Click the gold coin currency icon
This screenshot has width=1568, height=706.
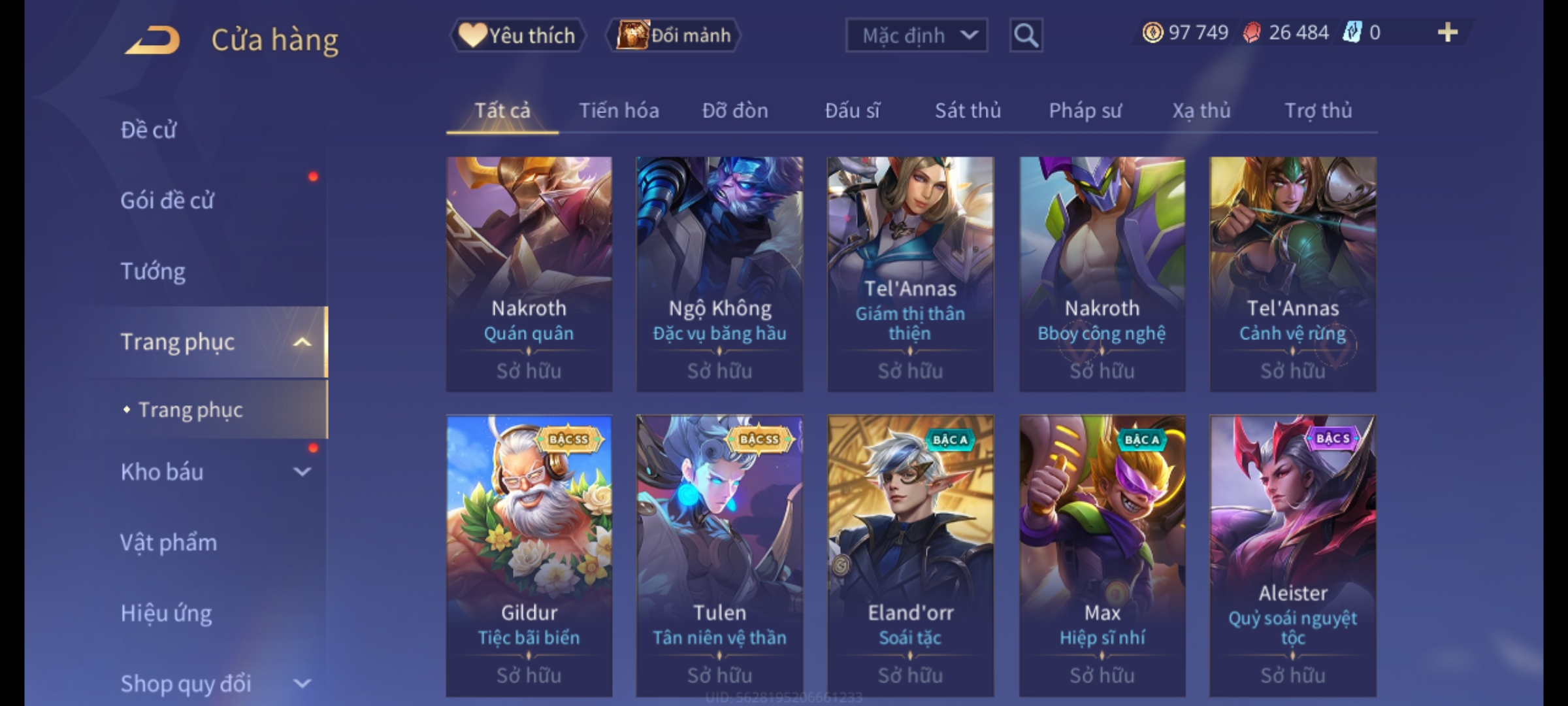point(1152,33)
